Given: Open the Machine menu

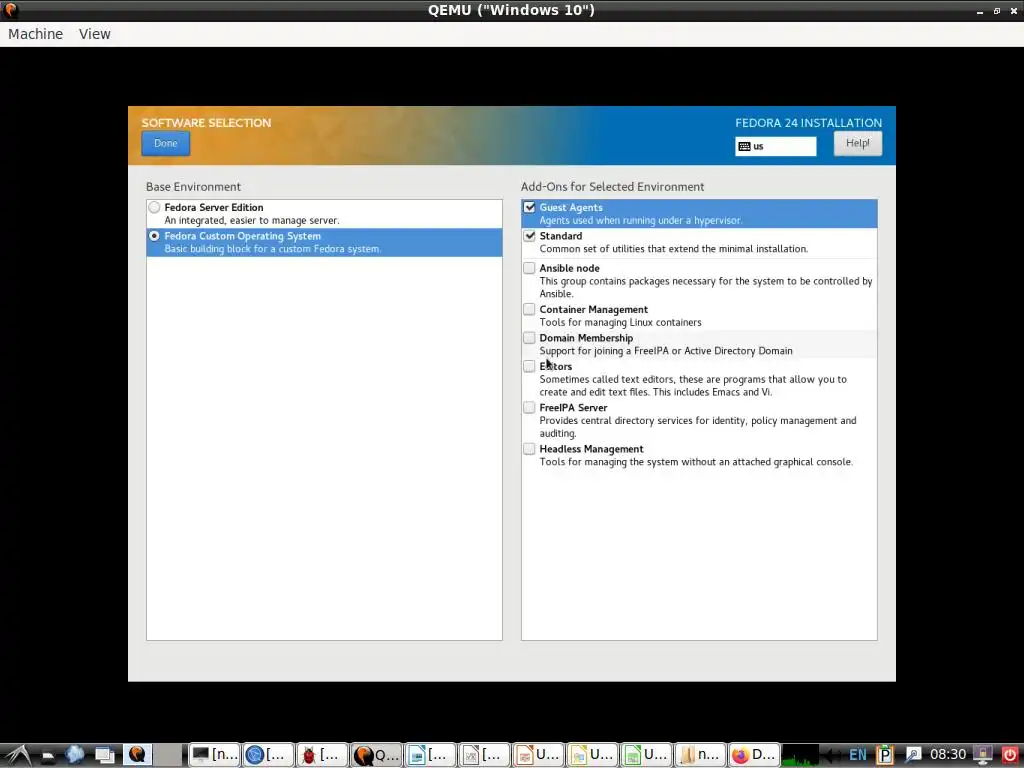Looking at the screenshot, I should (35, 34).
